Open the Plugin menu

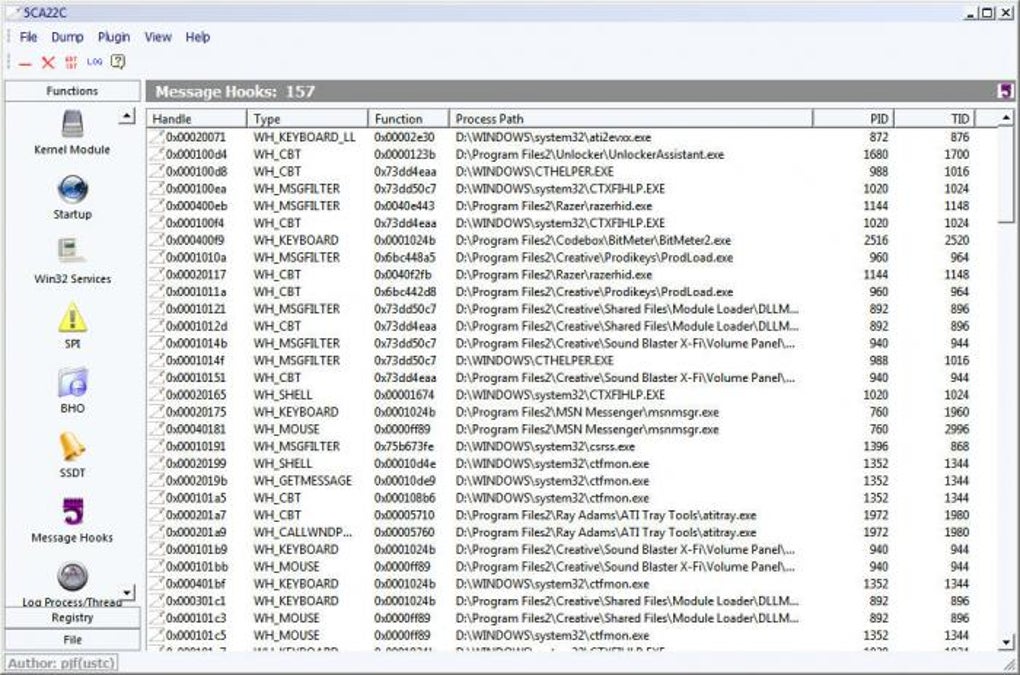coord(114,37)
